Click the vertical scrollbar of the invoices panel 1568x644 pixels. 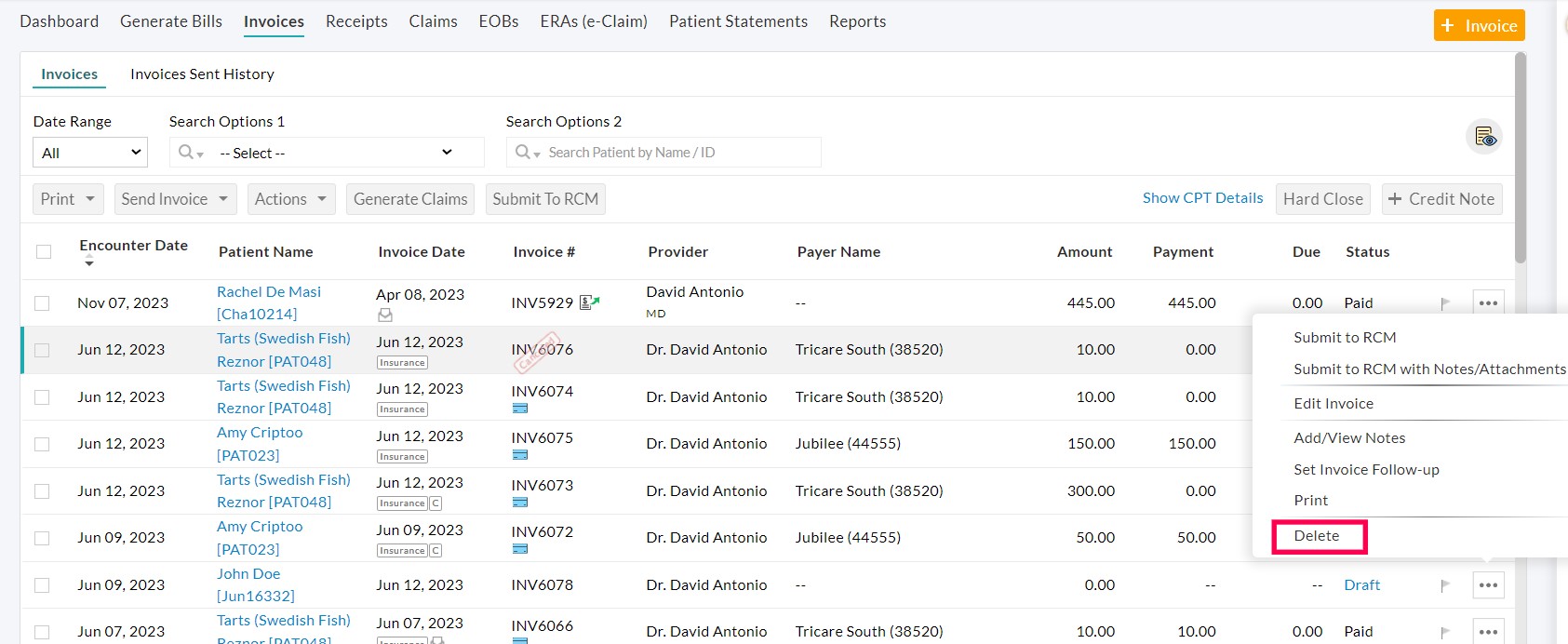coord(1521,158)
